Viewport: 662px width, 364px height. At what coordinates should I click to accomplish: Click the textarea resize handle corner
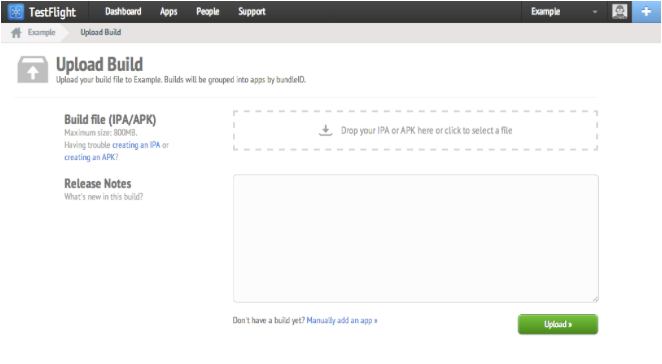595,299
